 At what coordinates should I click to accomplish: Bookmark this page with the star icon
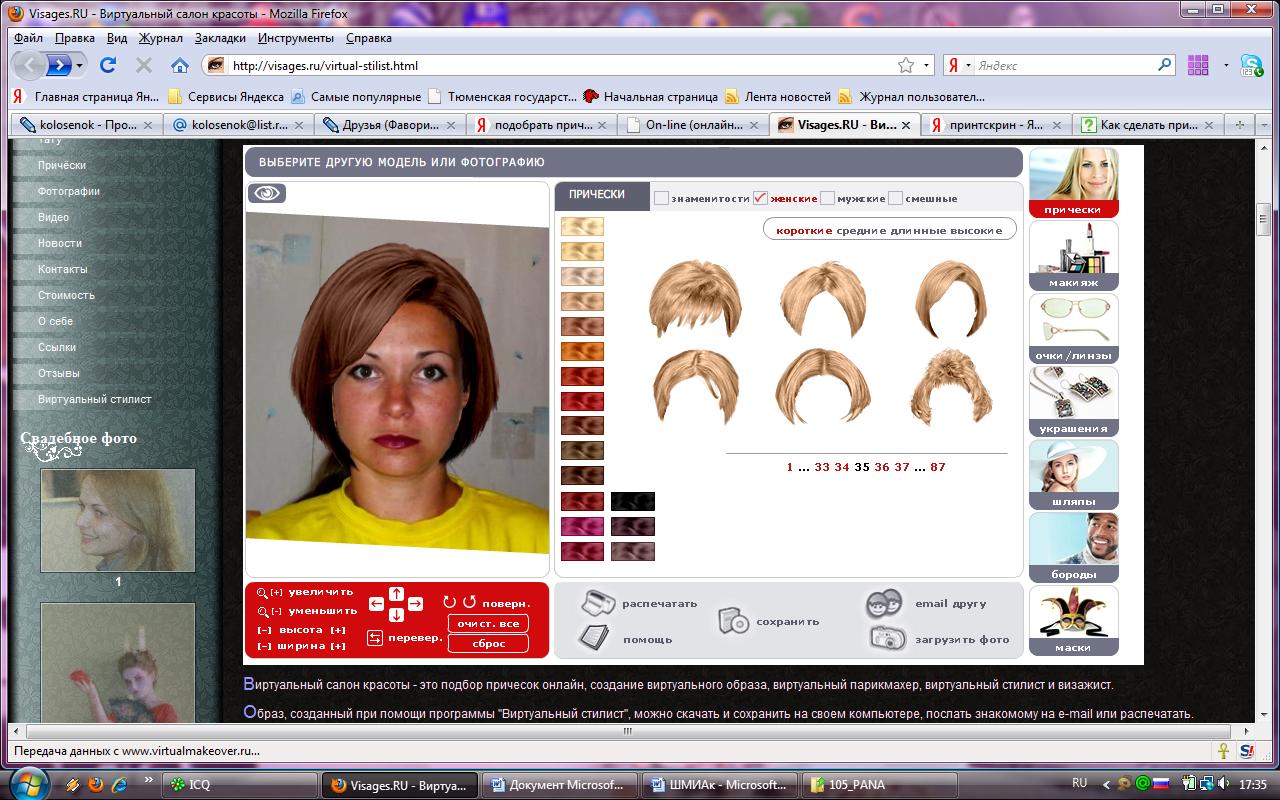(x=906, y=65)
